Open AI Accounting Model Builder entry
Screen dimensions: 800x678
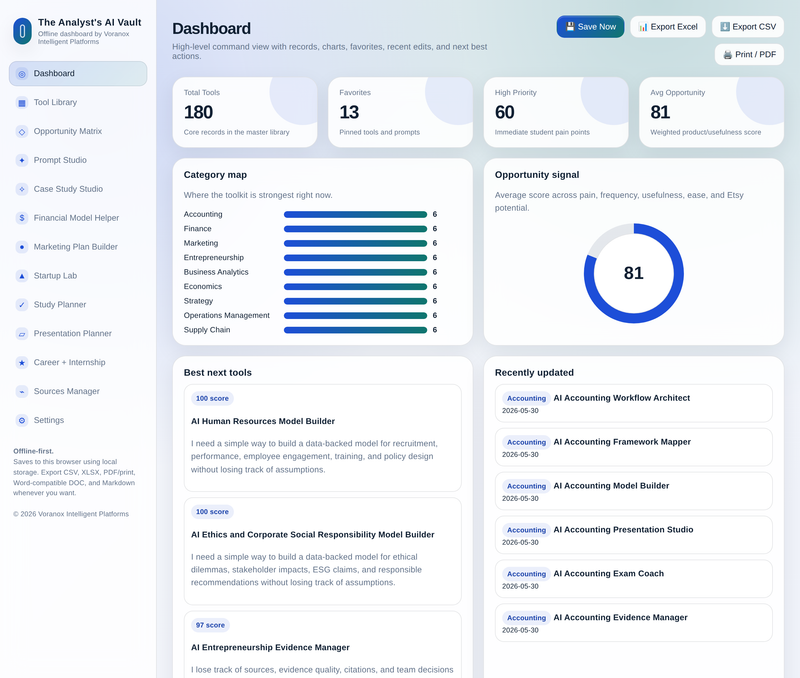click(x=634, y=491)
